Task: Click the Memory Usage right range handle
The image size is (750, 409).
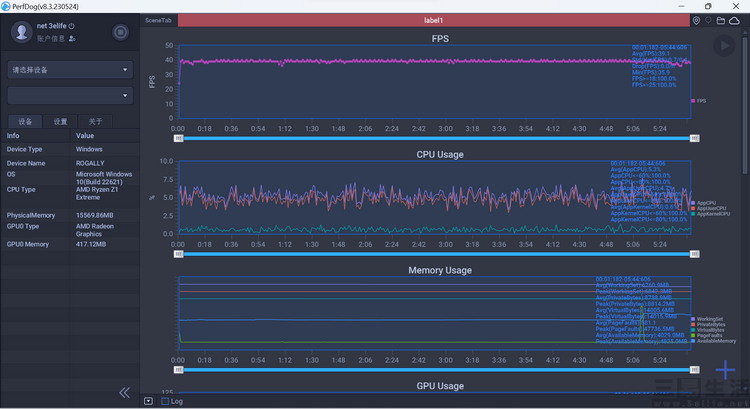Action: [x=695, y=370]
